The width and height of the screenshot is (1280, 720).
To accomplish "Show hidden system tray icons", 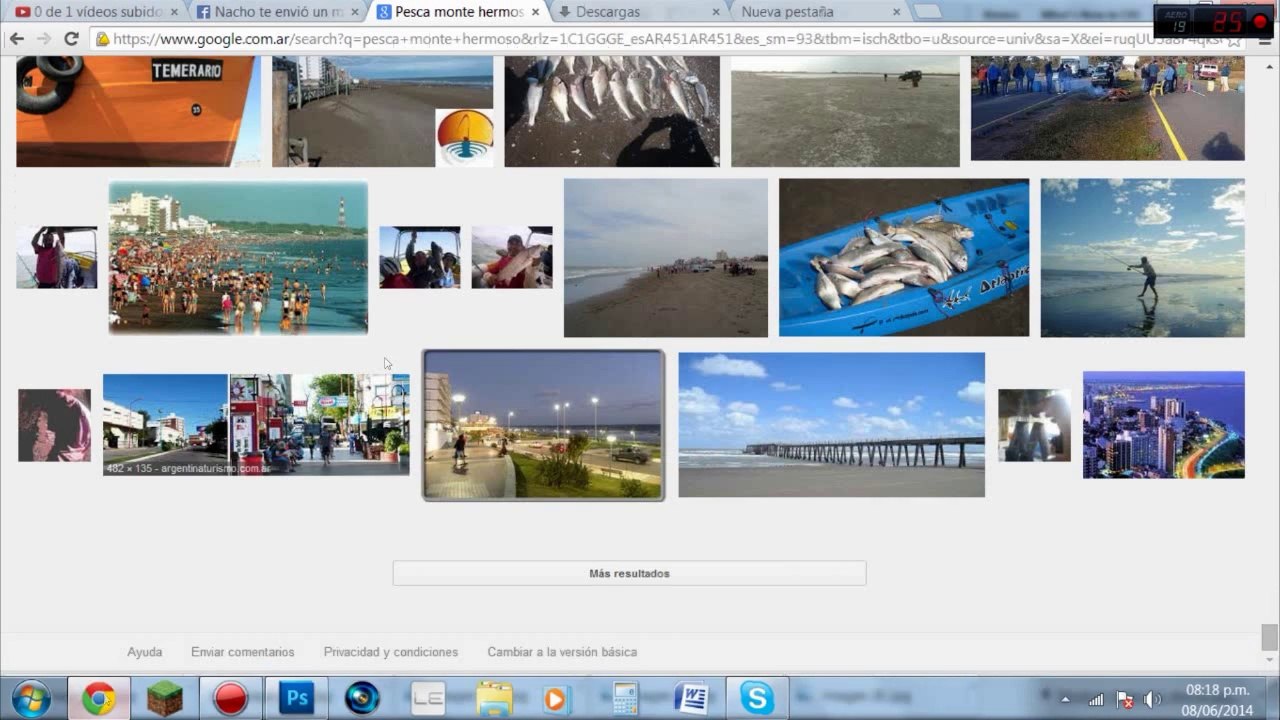I will [x=1065, y=700].
